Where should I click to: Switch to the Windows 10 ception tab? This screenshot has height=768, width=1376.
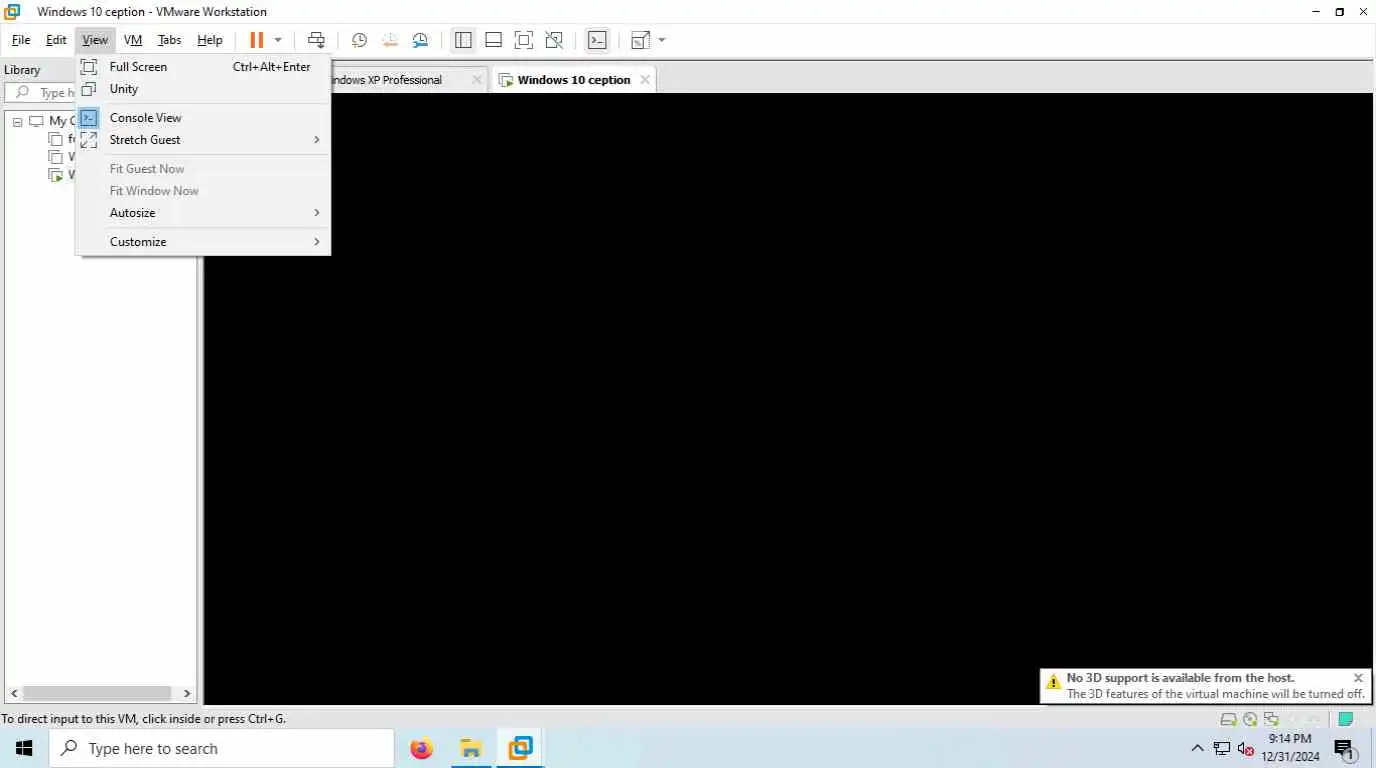pos(574,80)
